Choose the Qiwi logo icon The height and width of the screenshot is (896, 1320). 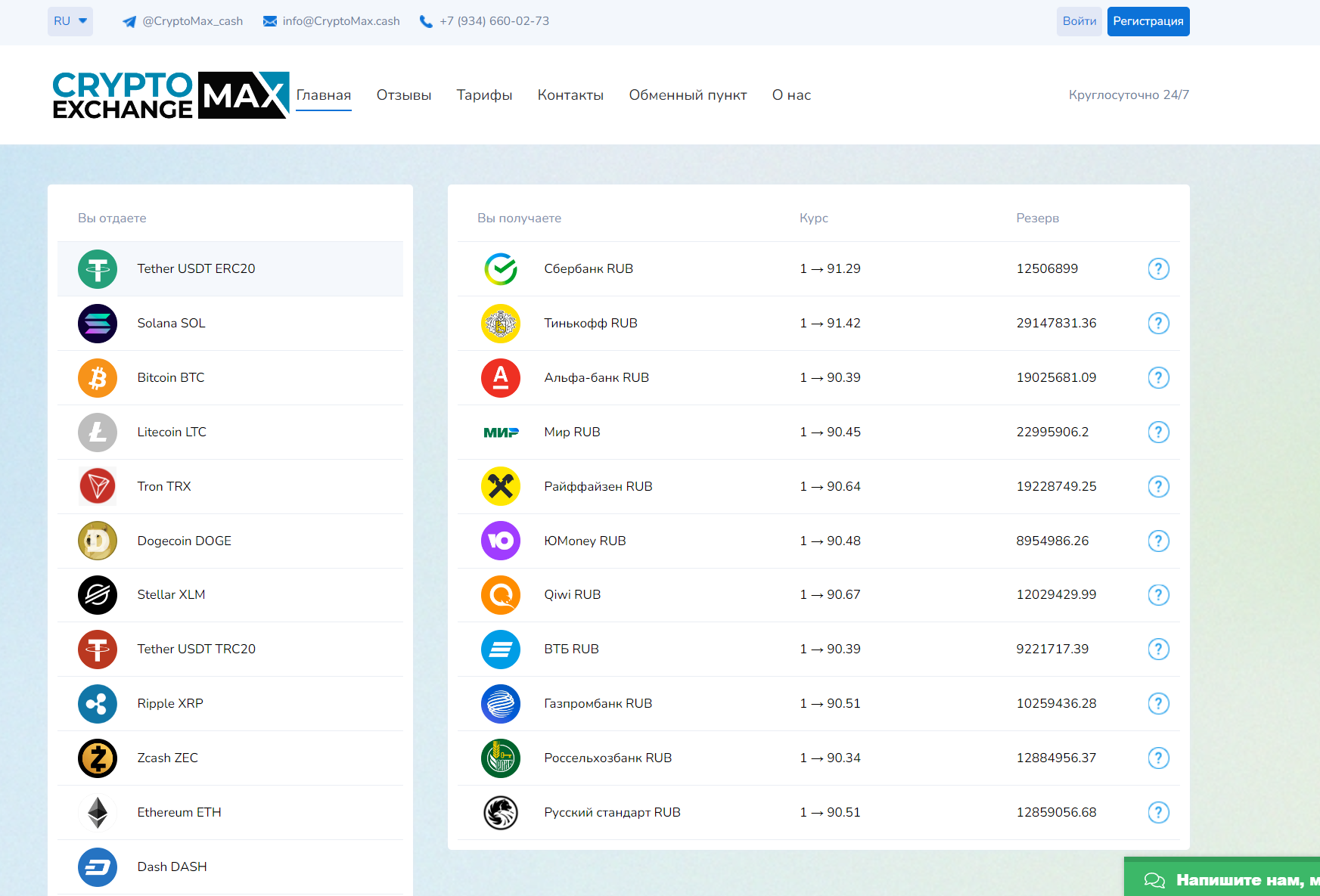coord(501,595)
